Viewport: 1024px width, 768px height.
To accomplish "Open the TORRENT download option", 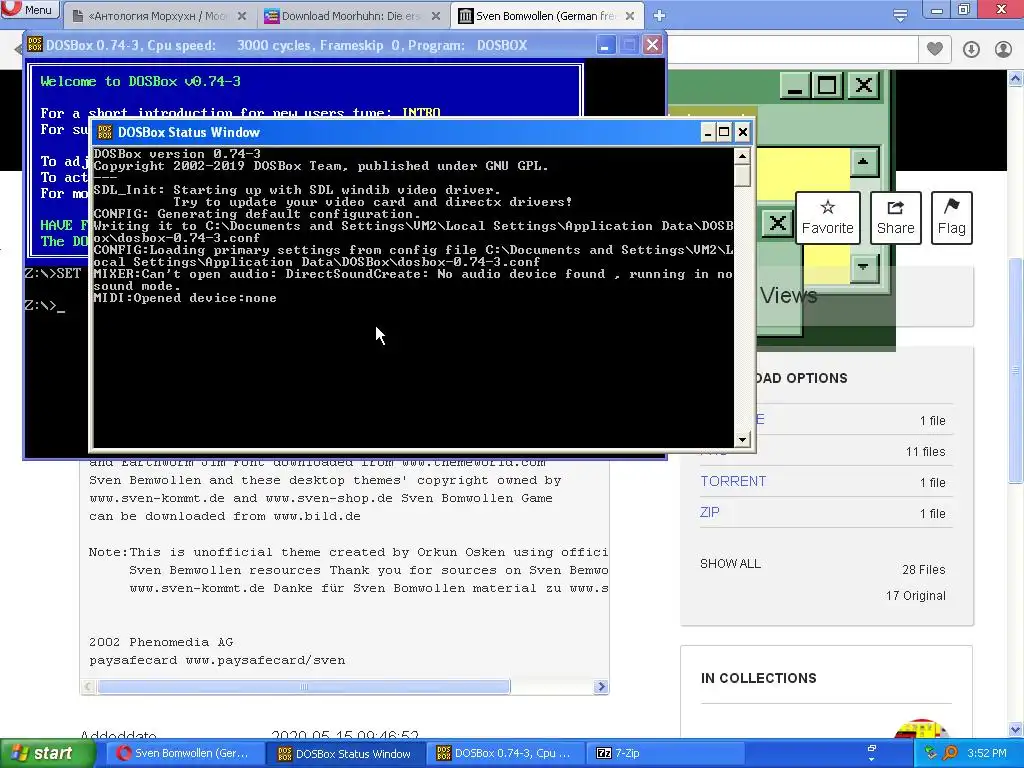I will click(733, 481).
